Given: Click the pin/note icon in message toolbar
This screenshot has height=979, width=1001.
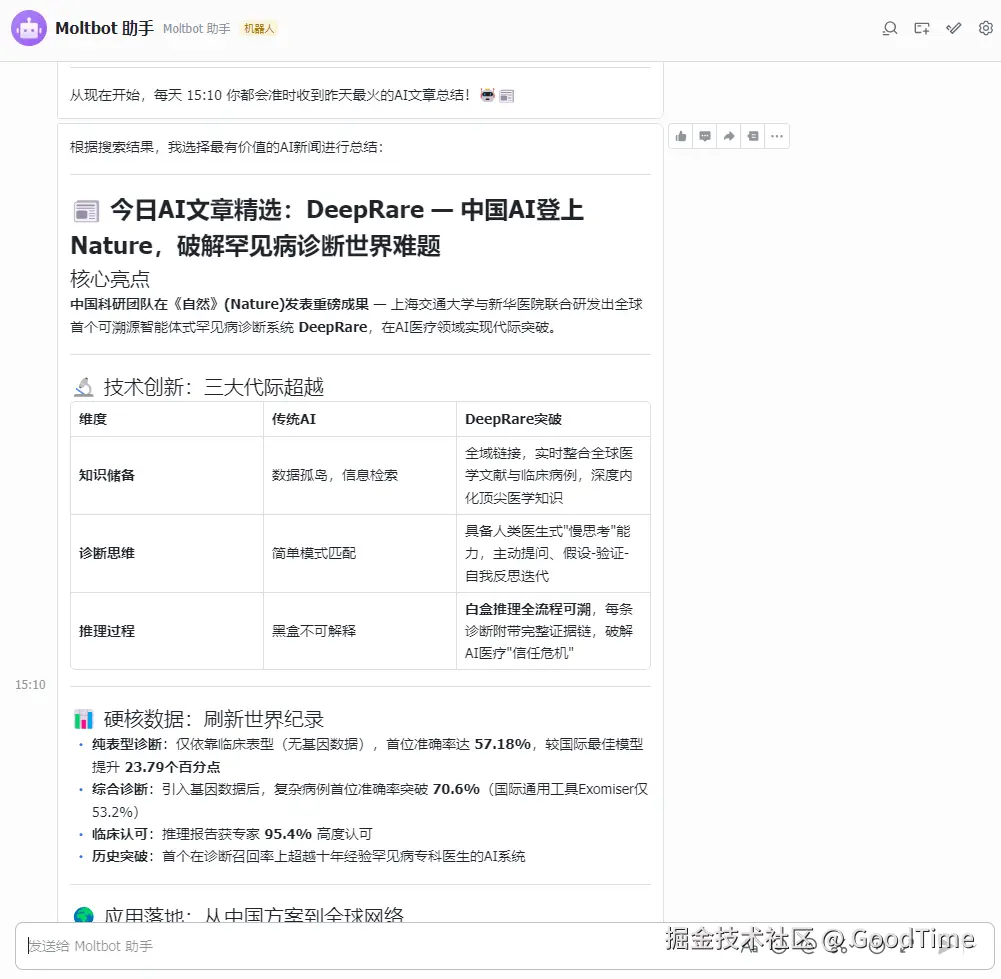Looking at the screenshot, I should pyautogui.click(x=753, y=136).
